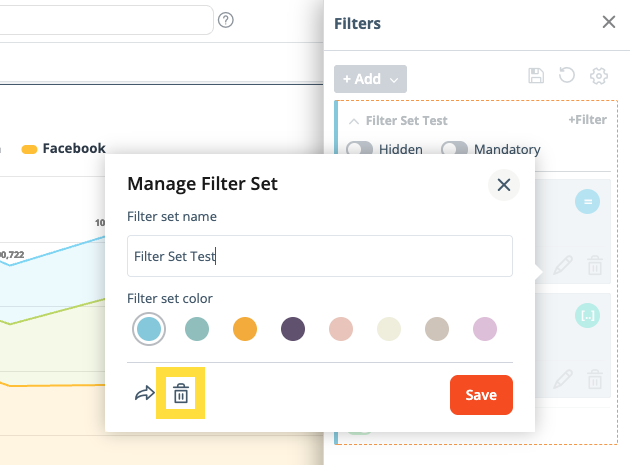This screenshot has width=630, height=465.
Task: Click the pencil edit icon of first filter
Action: [563, 265]
